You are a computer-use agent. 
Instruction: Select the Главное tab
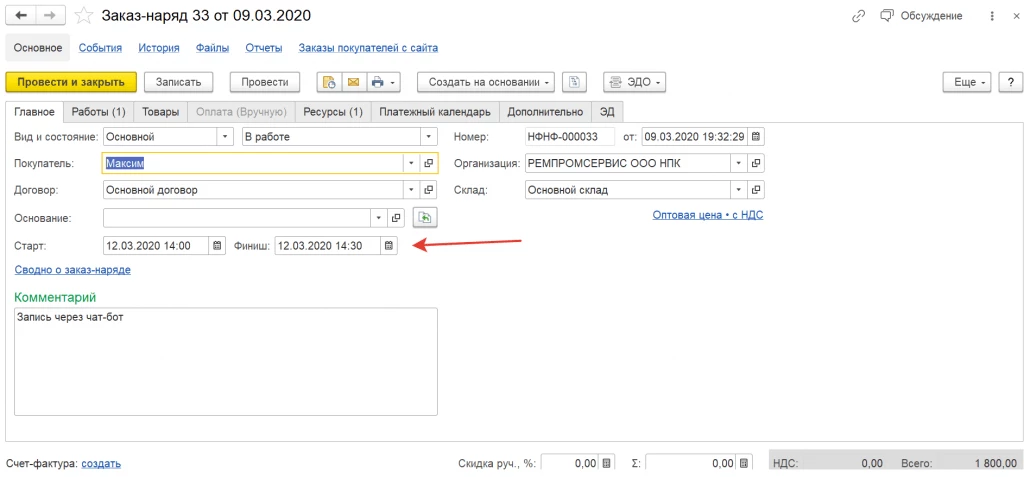(35, 112)
